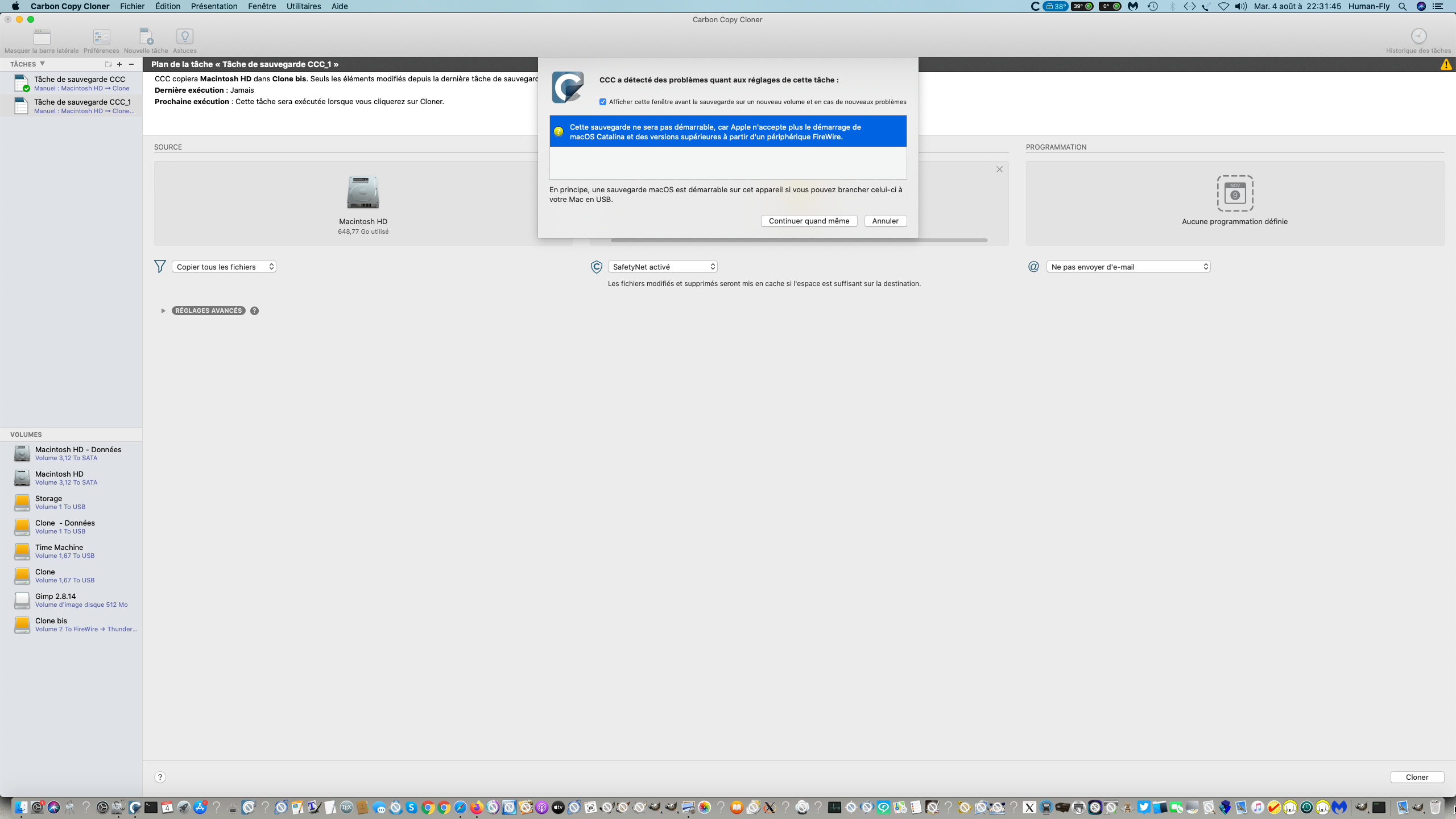Screen dimensions: 1456x819
Task: Click Malwarebytes icon in menu bar
Action: coord(1133,6)
